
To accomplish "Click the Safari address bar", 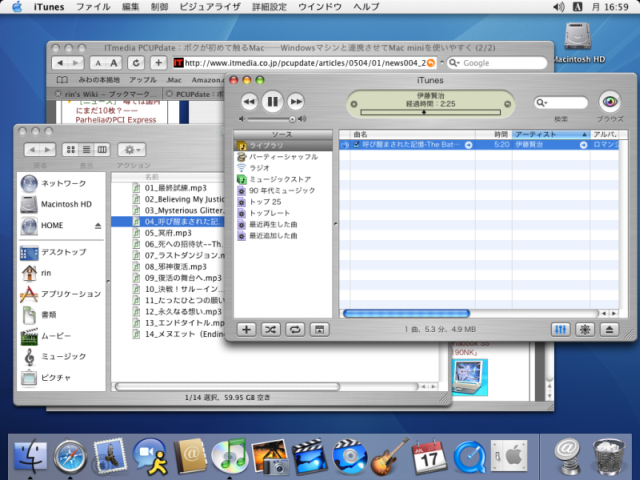I will (x=304, y=63).
